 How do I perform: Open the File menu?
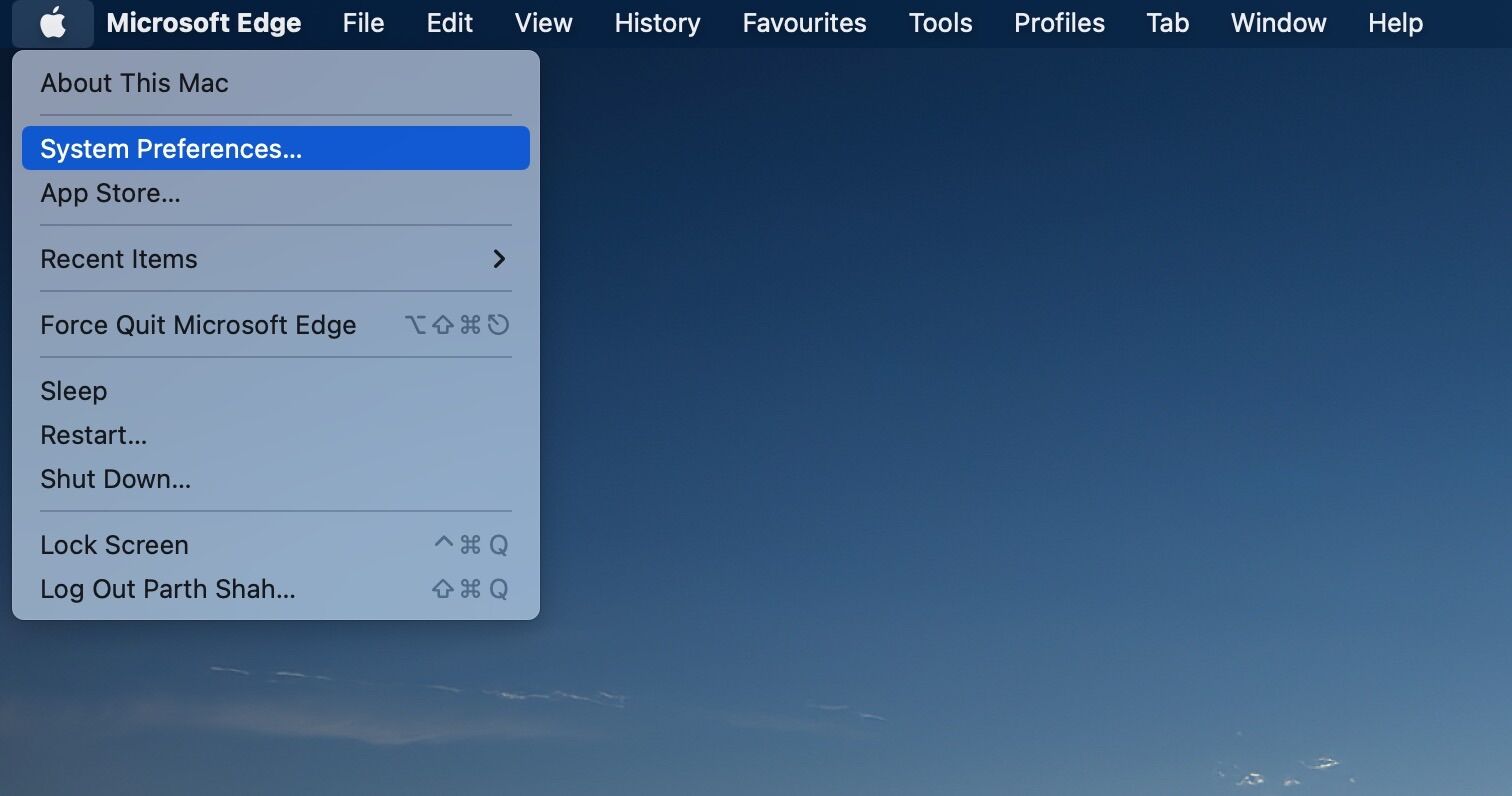point(363,23)
